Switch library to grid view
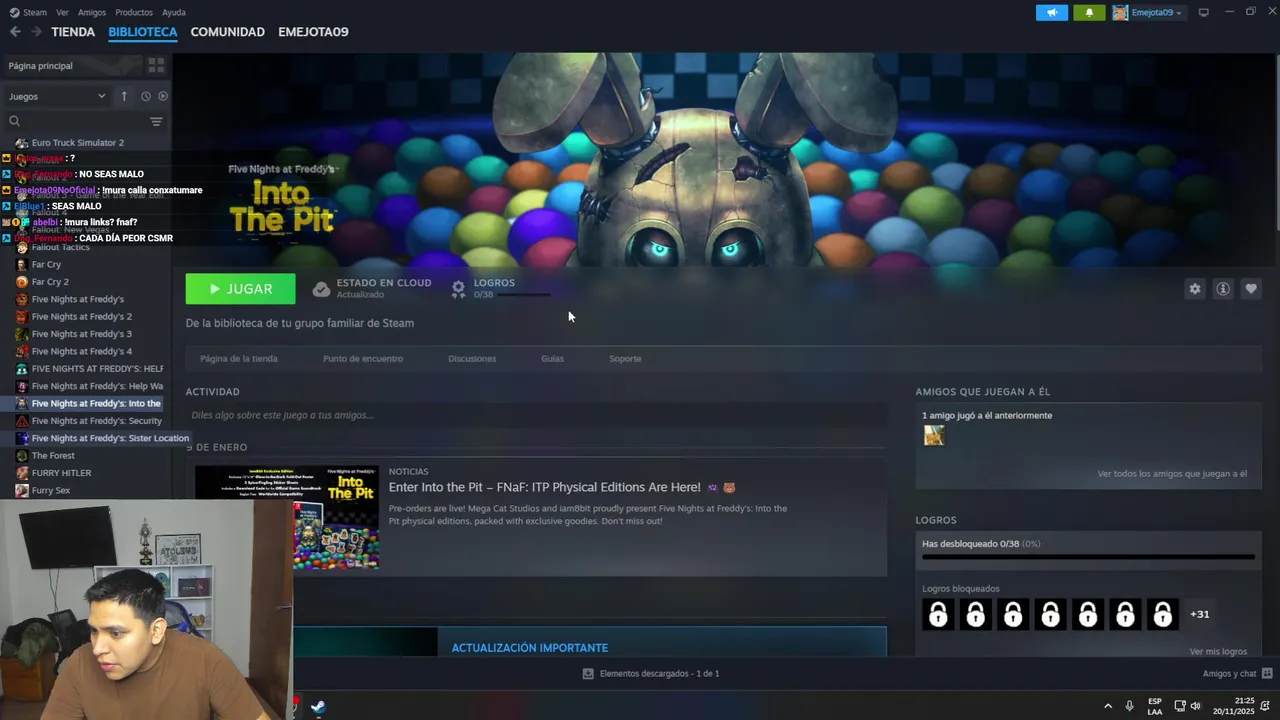The height and width of the screenshot is (720, 1280). [156, 65]
